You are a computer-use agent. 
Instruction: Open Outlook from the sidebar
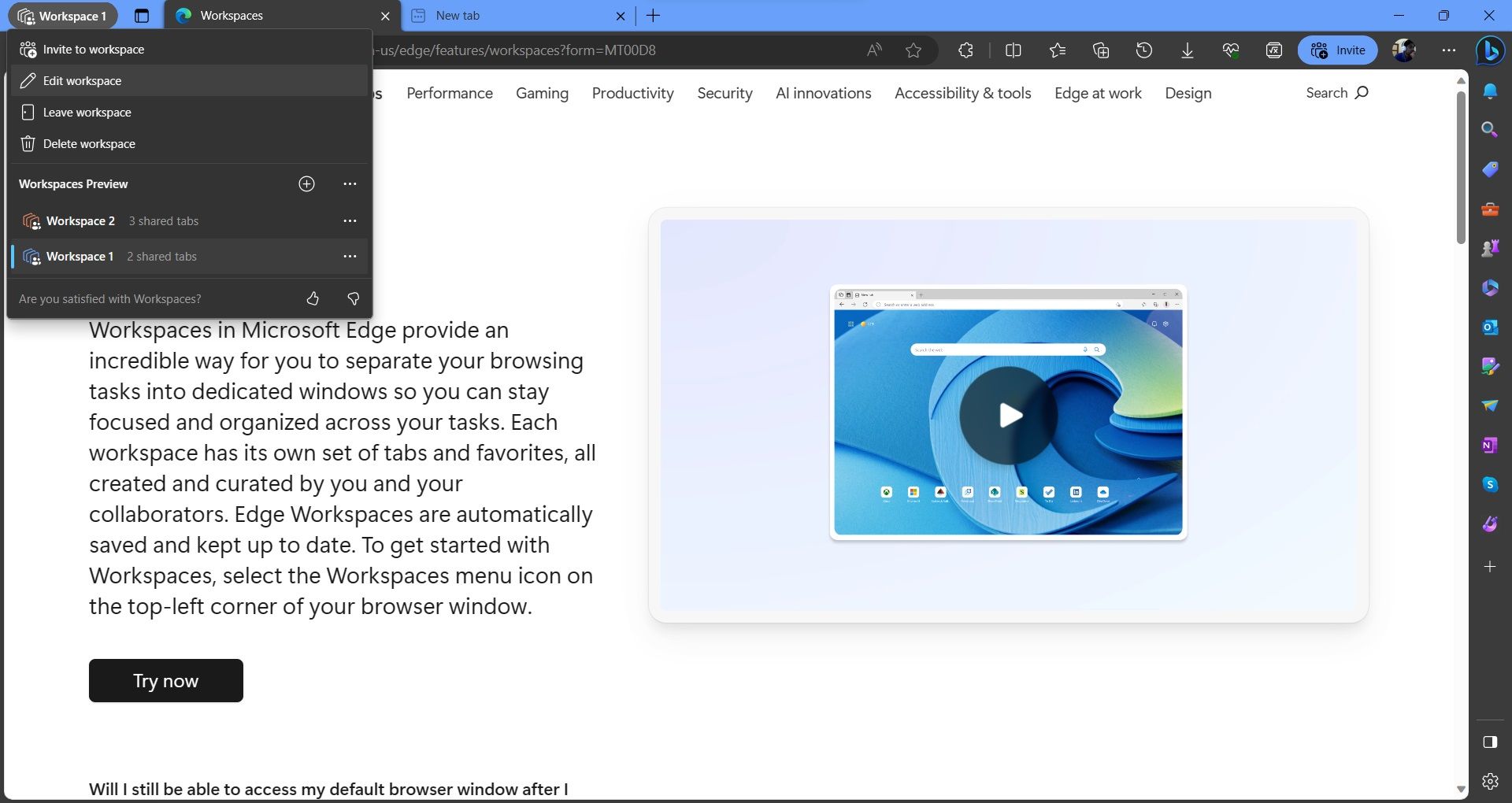pyautogui.click(x=1489, y=327)
